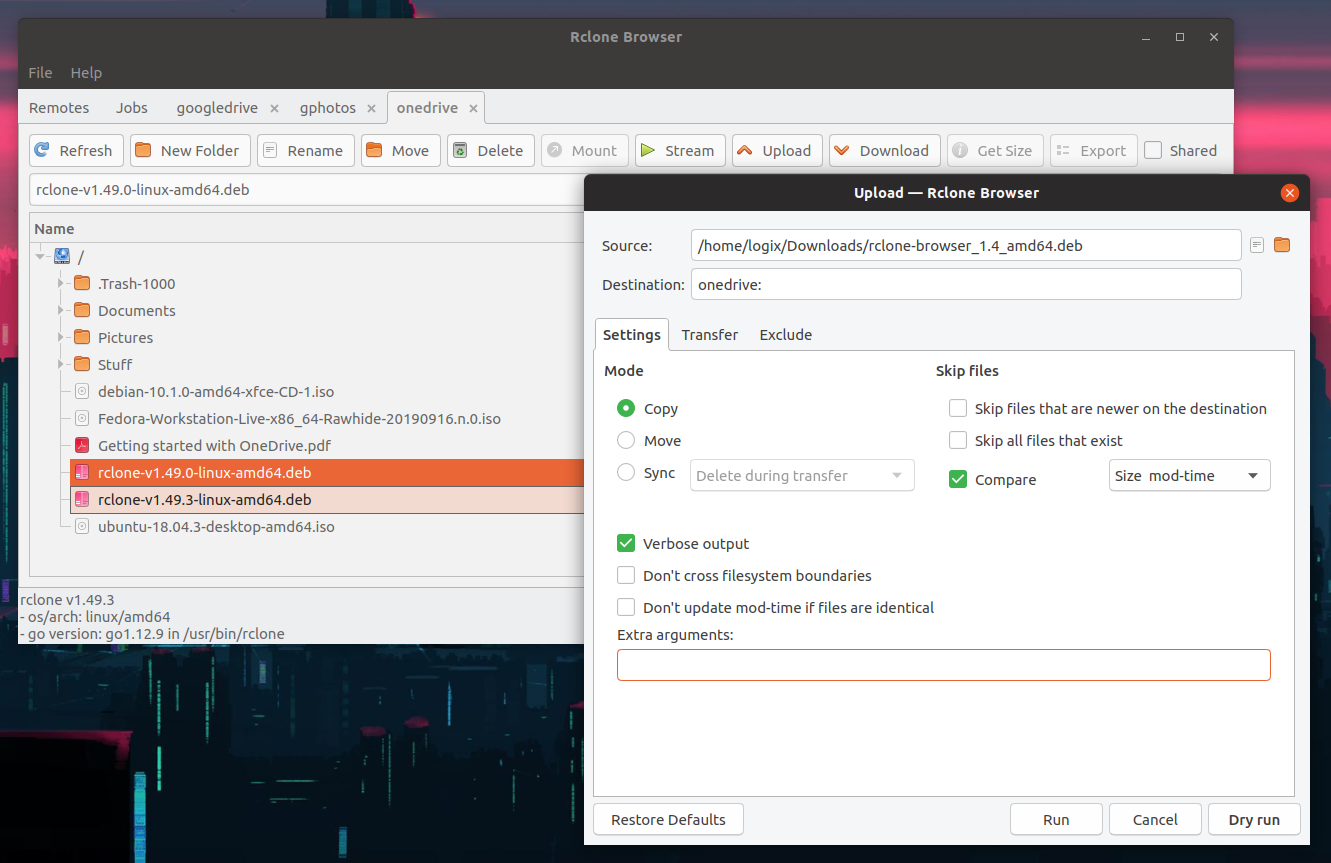Click the Dry run button
Viewport: 1331px width, 863px height.
click(x=1254, y=819)
